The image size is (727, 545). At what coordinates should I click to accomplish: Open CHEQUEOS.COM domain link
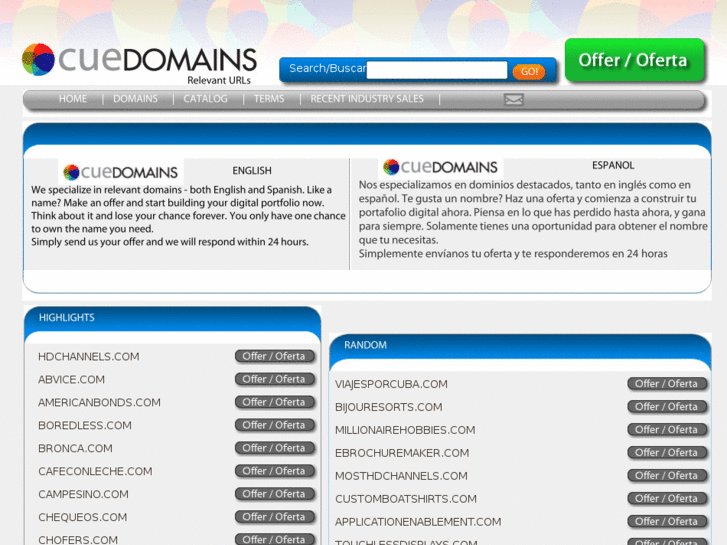(83, 517)
